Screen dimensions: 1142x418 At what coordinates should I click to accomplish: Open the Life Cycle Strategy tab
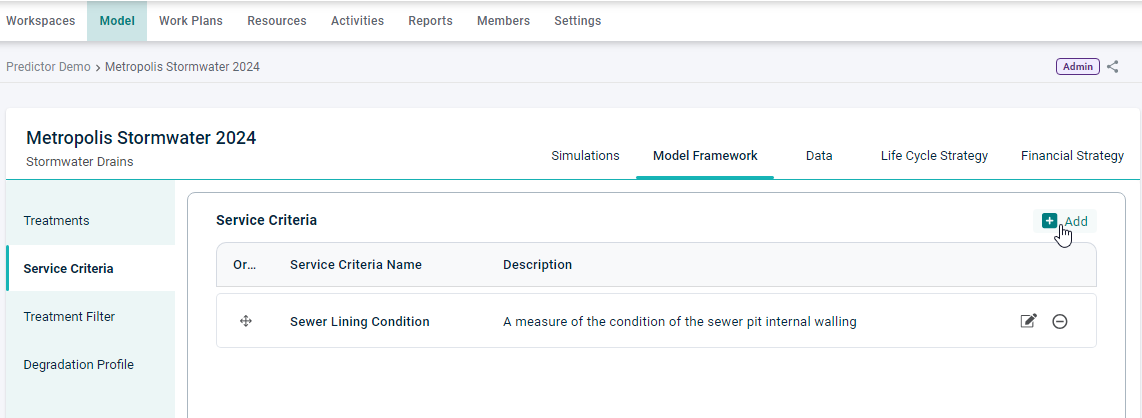pyautogui.click(x=934, y=156)
